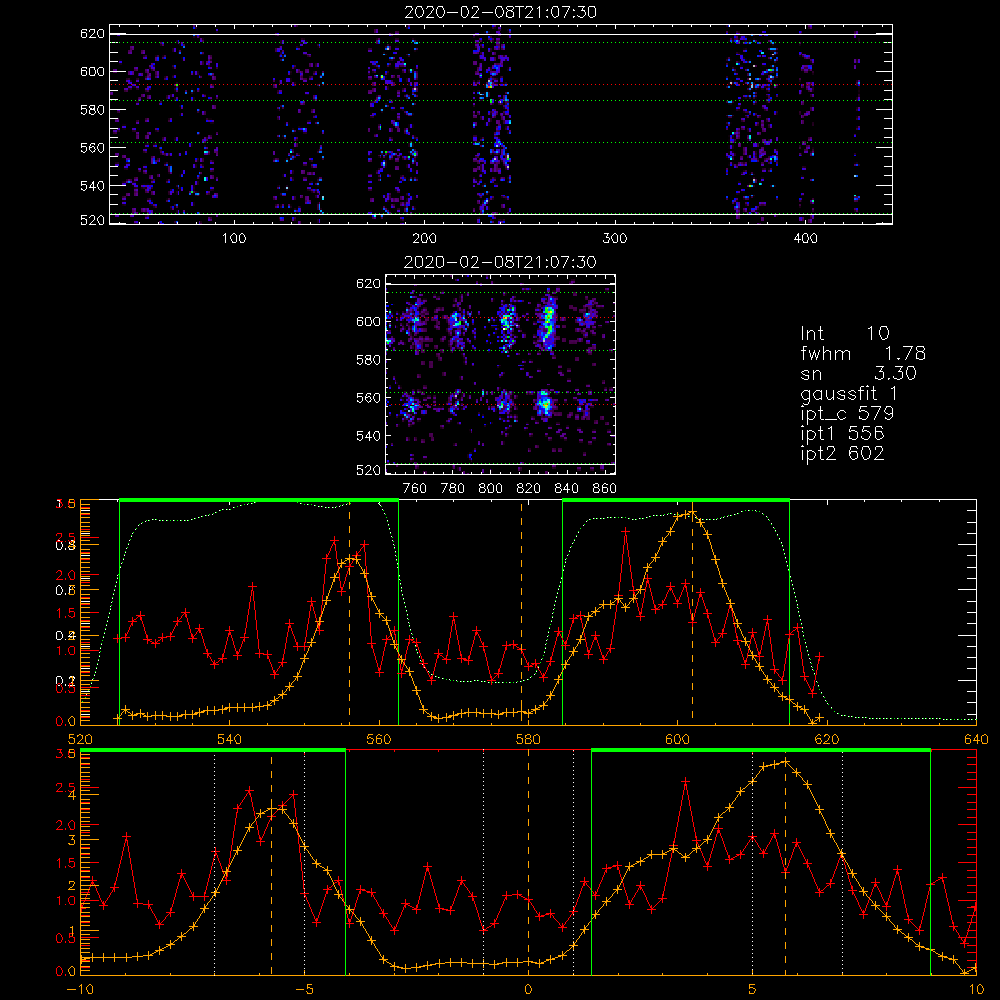Click the "ipt_c 579" center value
1000x1000 pixels.
tap(847, 413)
